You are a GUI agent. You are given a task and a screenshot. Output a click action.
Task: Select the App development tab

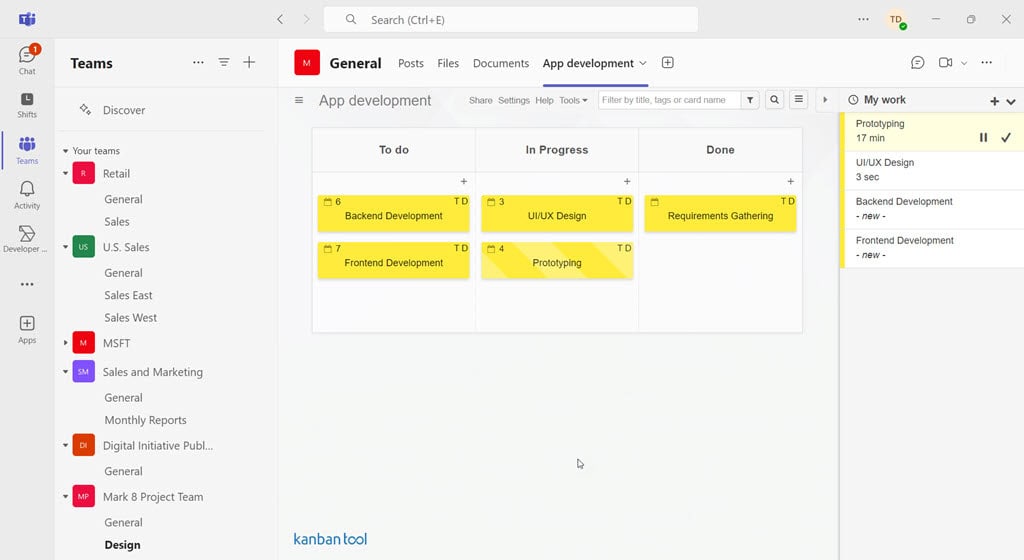click(x=588, y=63)
